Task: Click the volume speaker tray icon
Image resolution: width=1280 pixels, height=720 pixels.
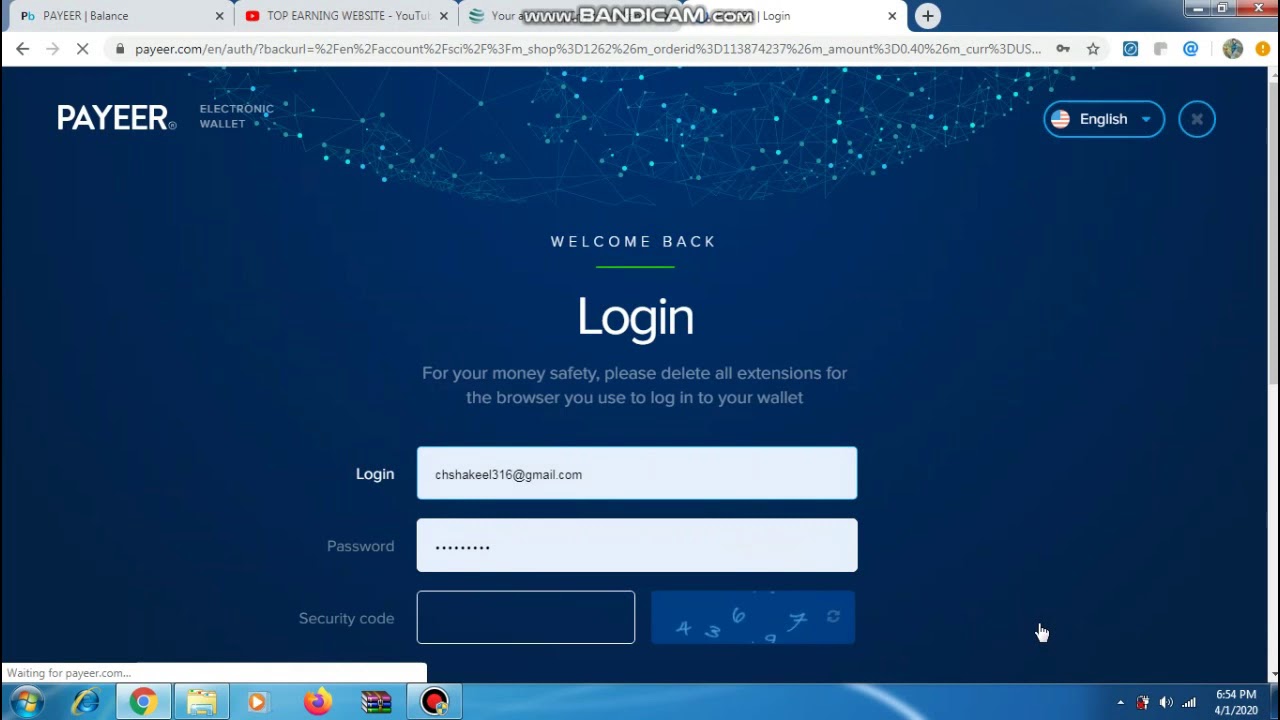Action: pos(1166,702)
